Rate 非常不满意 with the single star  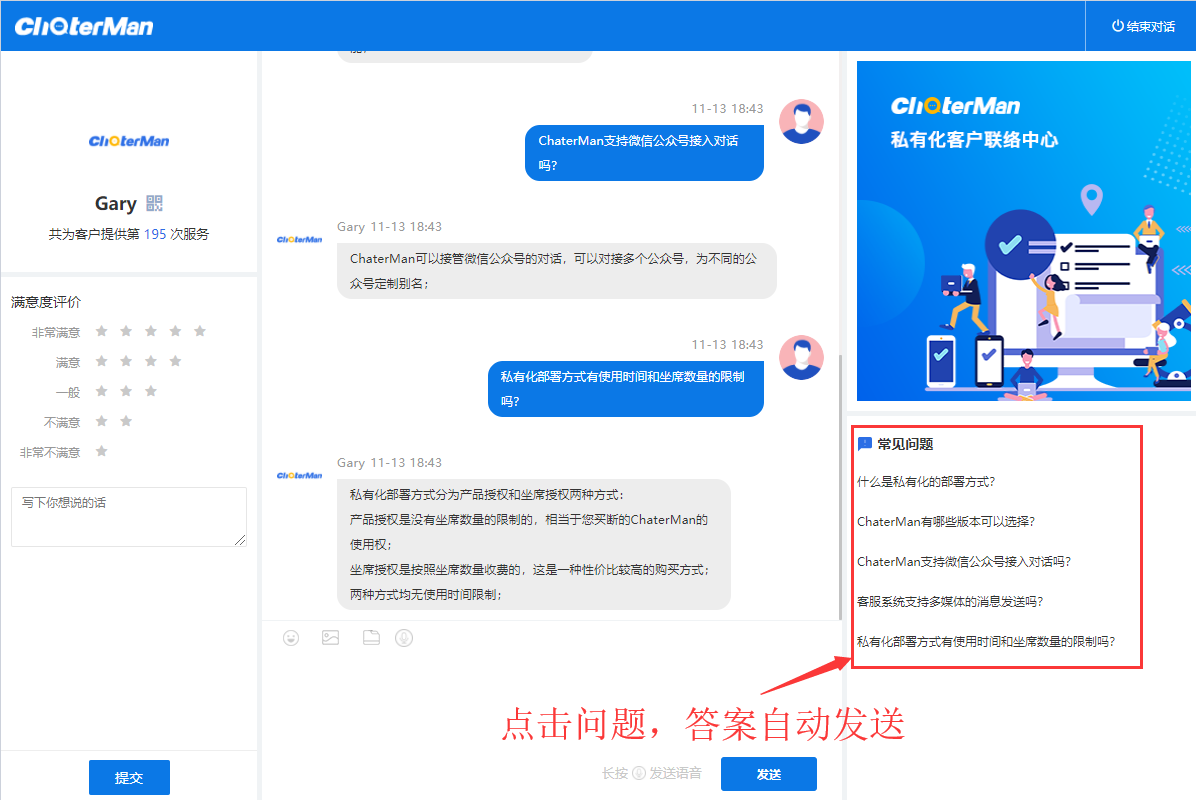point(101,451)
